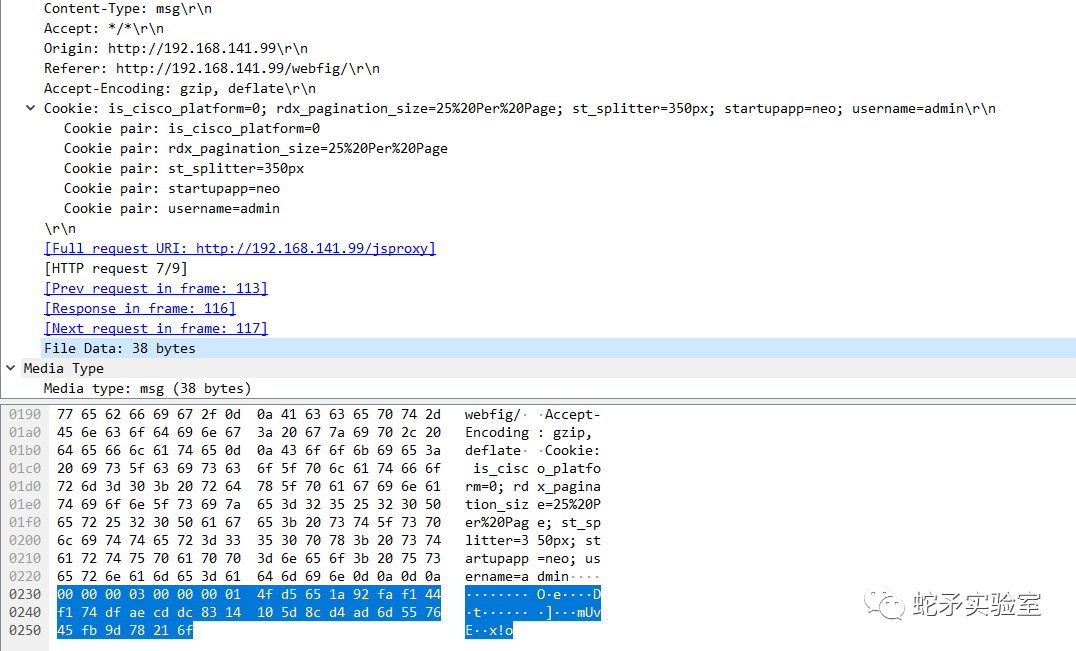The image size is (1076, 651).
Task: Open the Full request URI link
Action: [x=239, y=248]
